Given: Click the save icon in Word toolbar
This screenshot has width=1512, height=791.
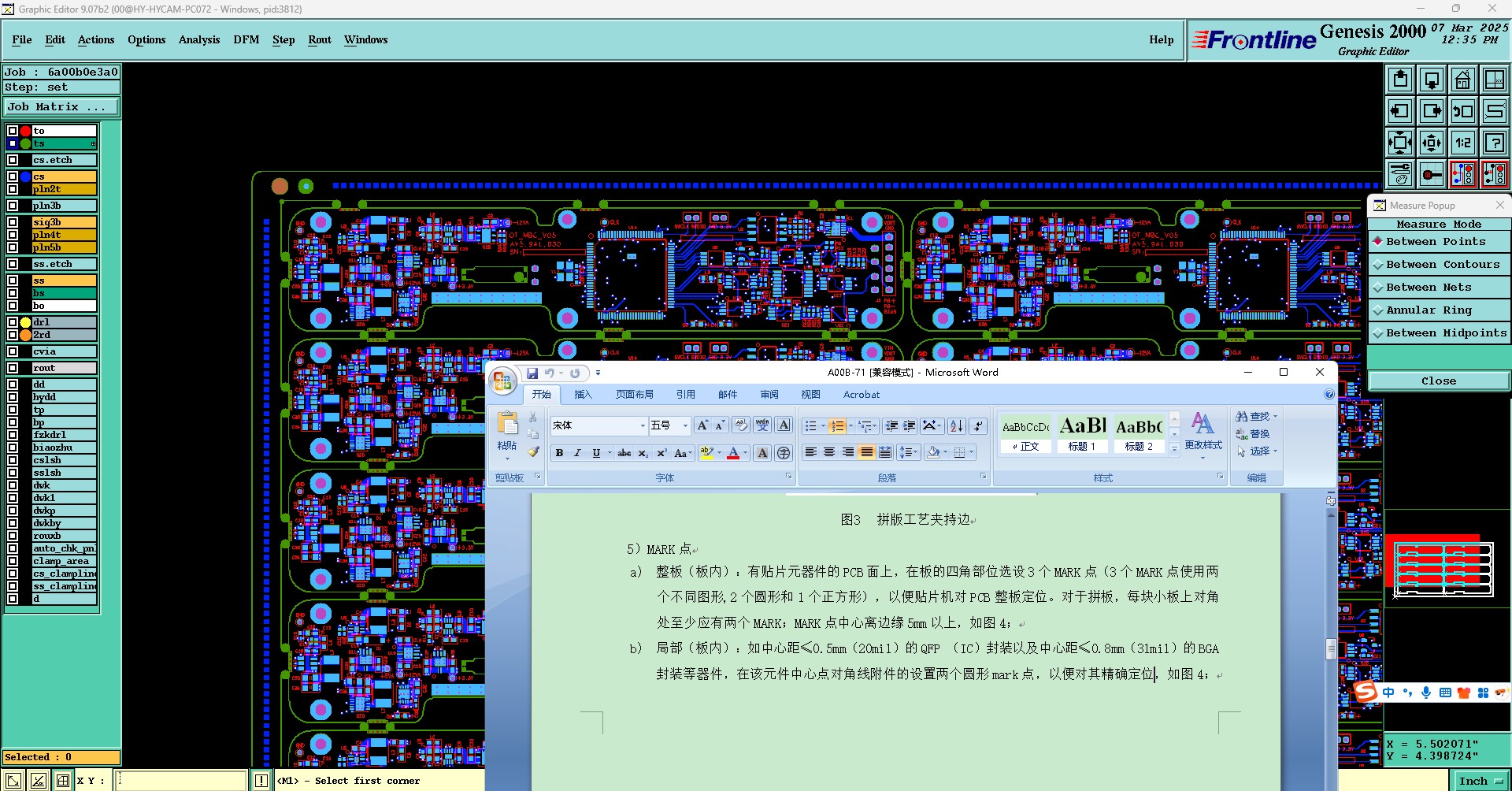Looking at the screenshot, I should (x=532, y=373).
